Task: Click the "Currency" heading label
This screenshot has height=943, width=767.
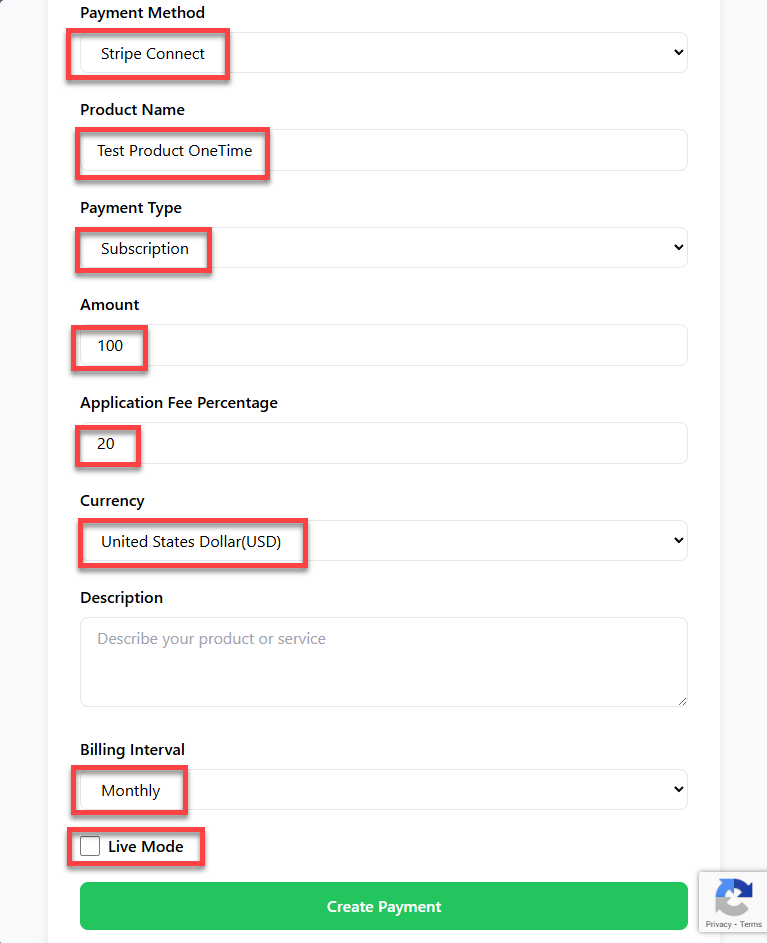Action: 112,501
